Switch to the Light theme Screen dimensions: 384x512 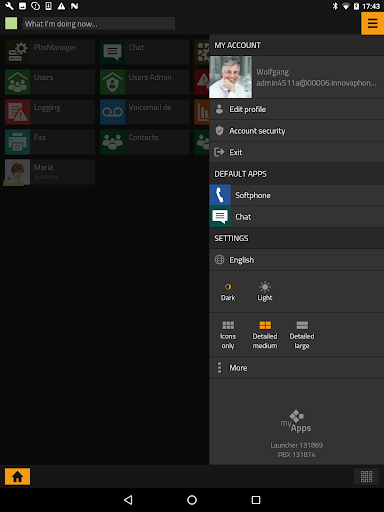(265, 292)
